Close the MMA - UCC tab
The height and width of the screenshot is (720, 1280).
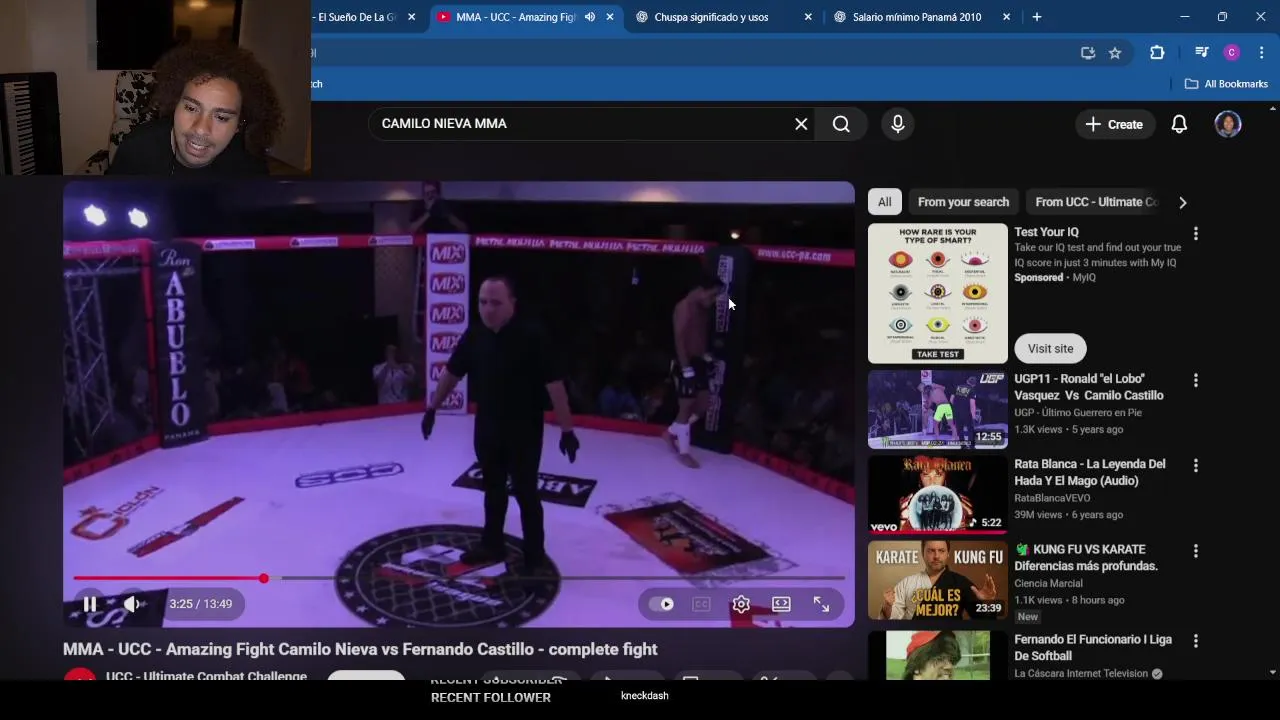click(610, 17)
